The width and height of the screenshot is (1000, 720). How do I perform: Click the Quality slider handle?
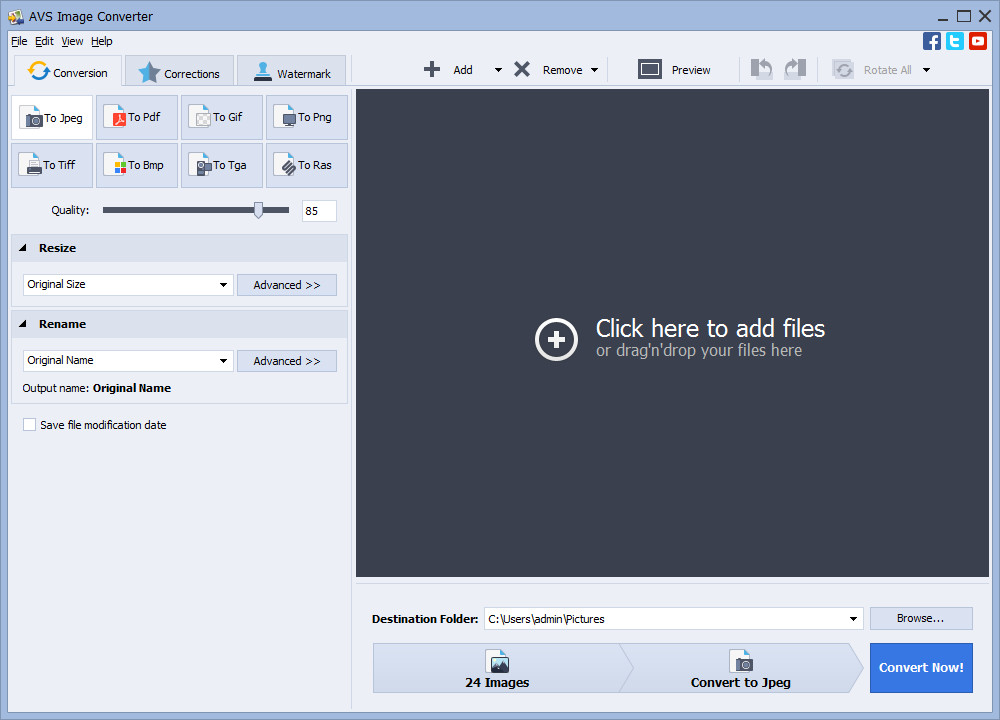click(x=258, y=210)
